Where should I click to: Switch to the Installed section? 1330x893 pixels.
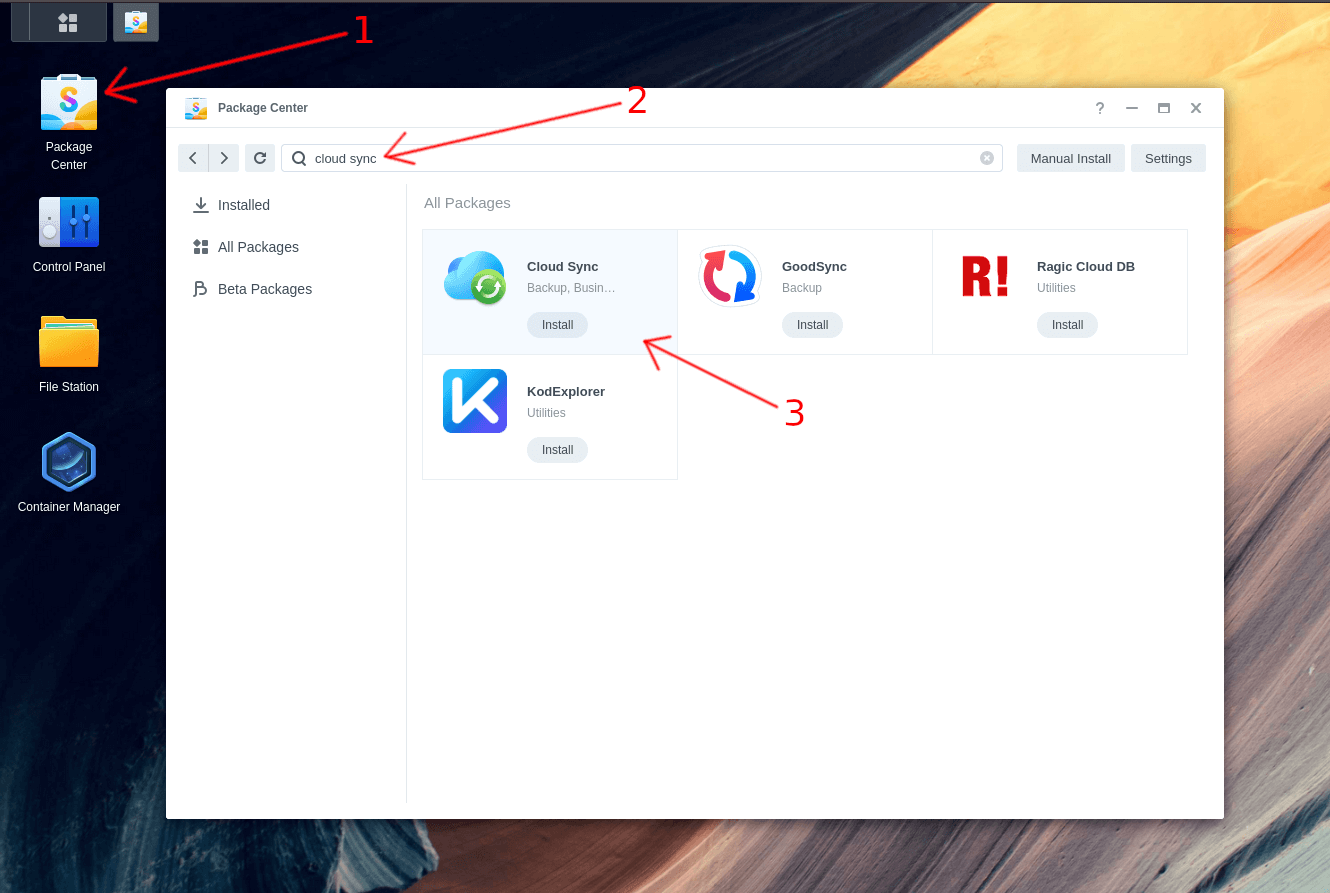click(244, 205)
